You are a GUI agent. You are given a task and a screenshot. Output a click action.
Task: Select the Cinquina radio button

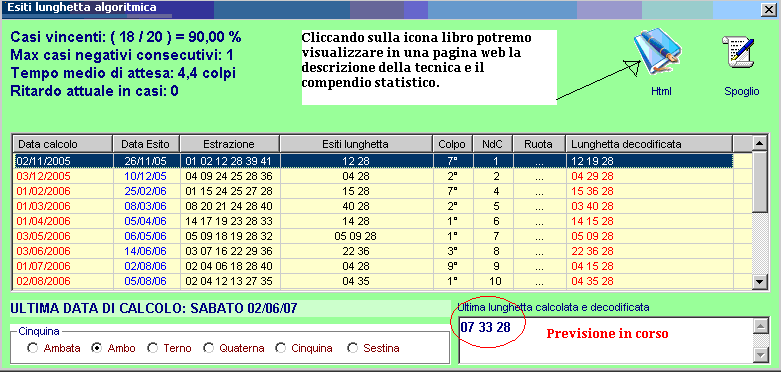coord(281,348)
